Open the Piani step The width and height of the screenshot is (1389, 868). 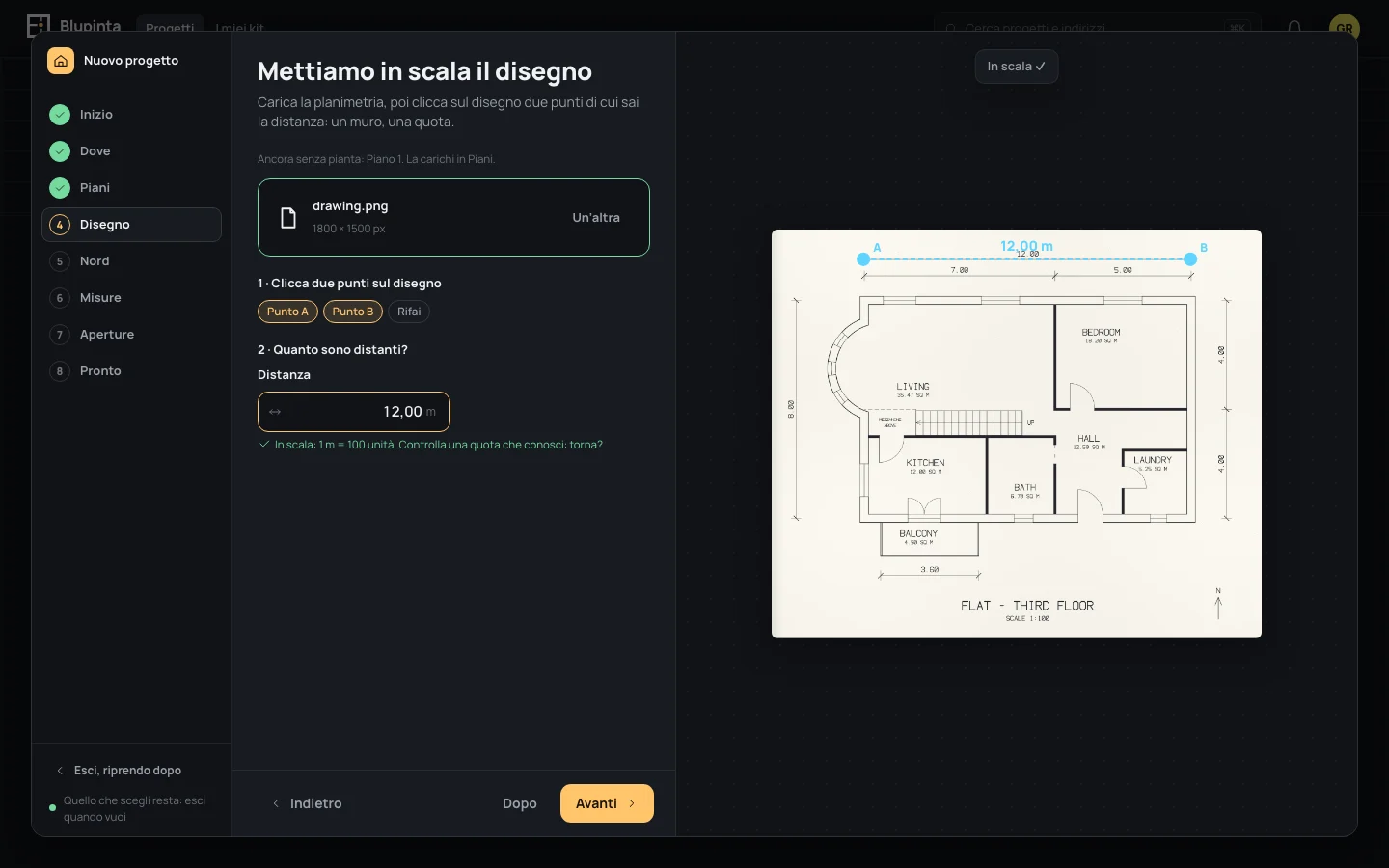131,188
